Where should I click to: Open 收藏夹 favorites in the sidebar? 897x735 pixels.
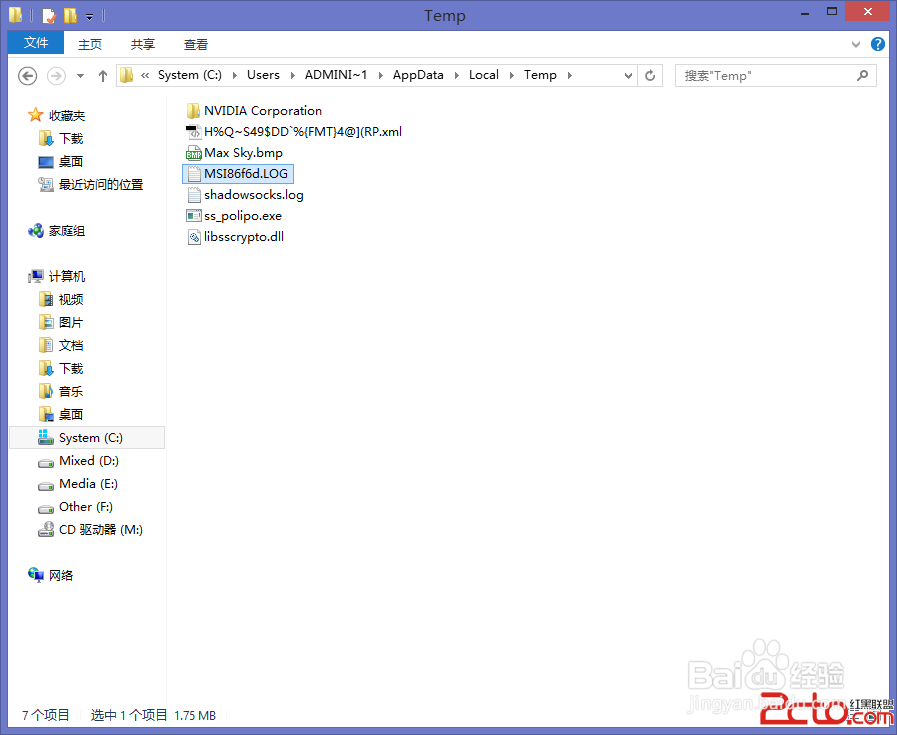pyautogui.click(x=57, y=116)
